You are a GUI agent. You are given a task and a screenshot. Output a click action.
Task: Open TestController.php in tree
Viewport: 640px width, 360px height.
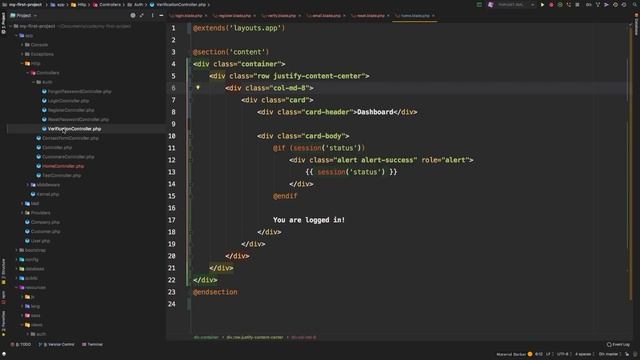tap(62, 176)
